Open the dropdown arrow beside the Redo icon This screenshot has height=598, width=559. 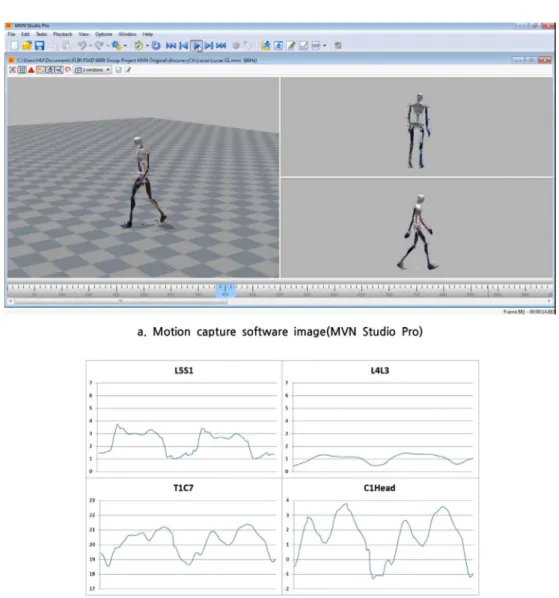coord(108,46)
